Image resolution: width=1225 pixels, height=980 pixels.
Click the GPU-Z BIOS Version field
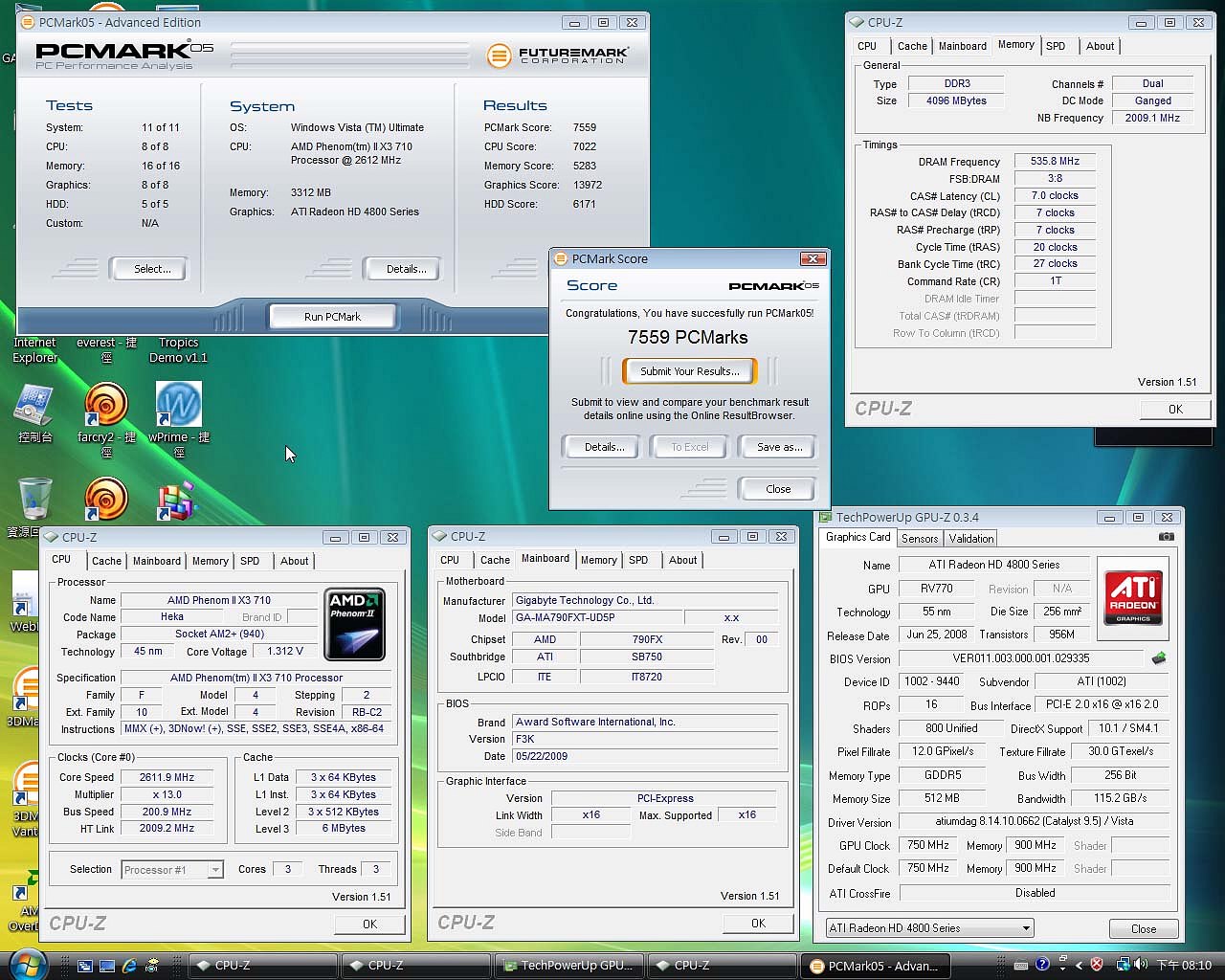click(1021, 658)
